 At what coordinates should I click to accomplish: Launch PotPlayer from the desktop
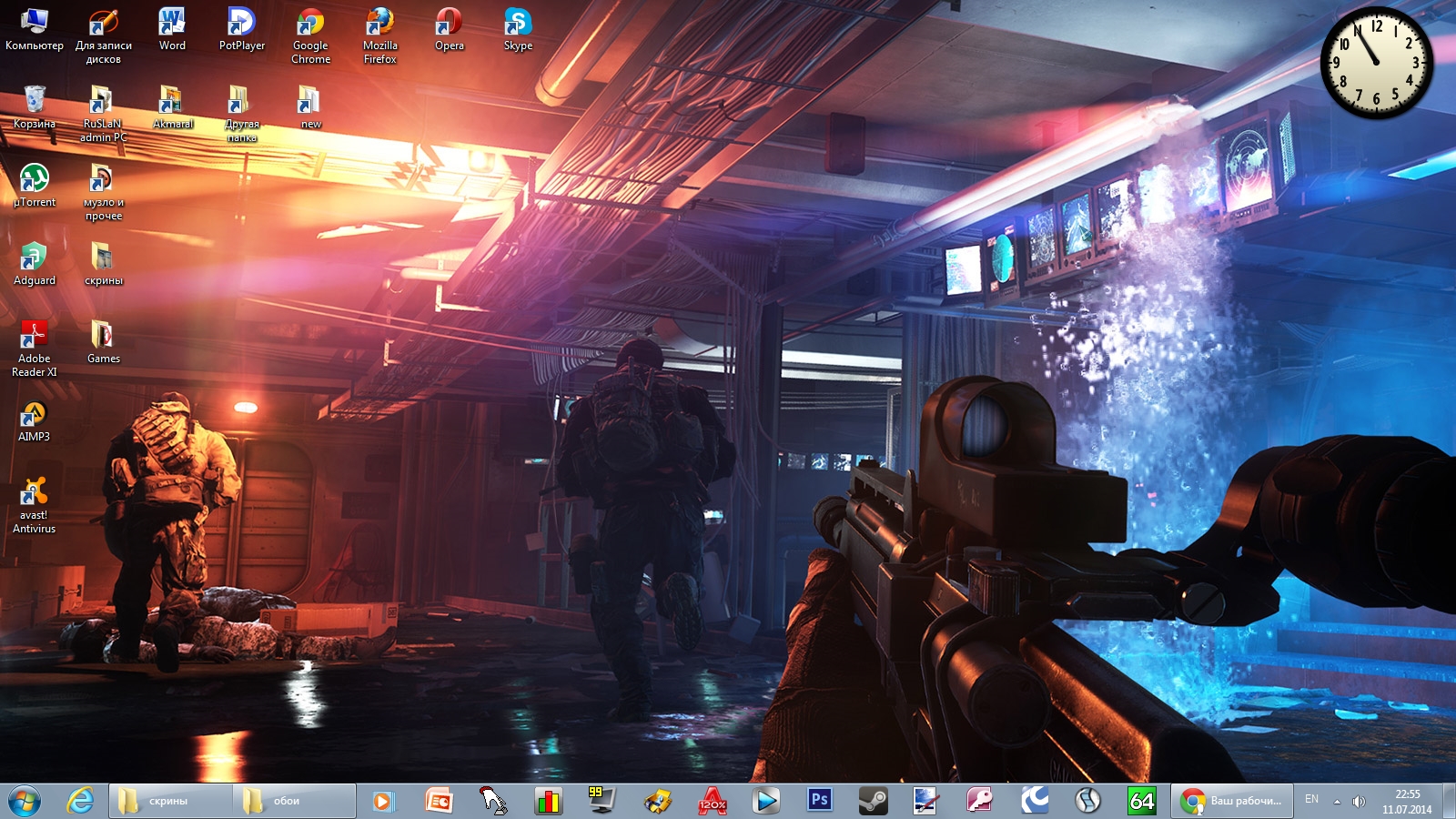click(242, 29)
